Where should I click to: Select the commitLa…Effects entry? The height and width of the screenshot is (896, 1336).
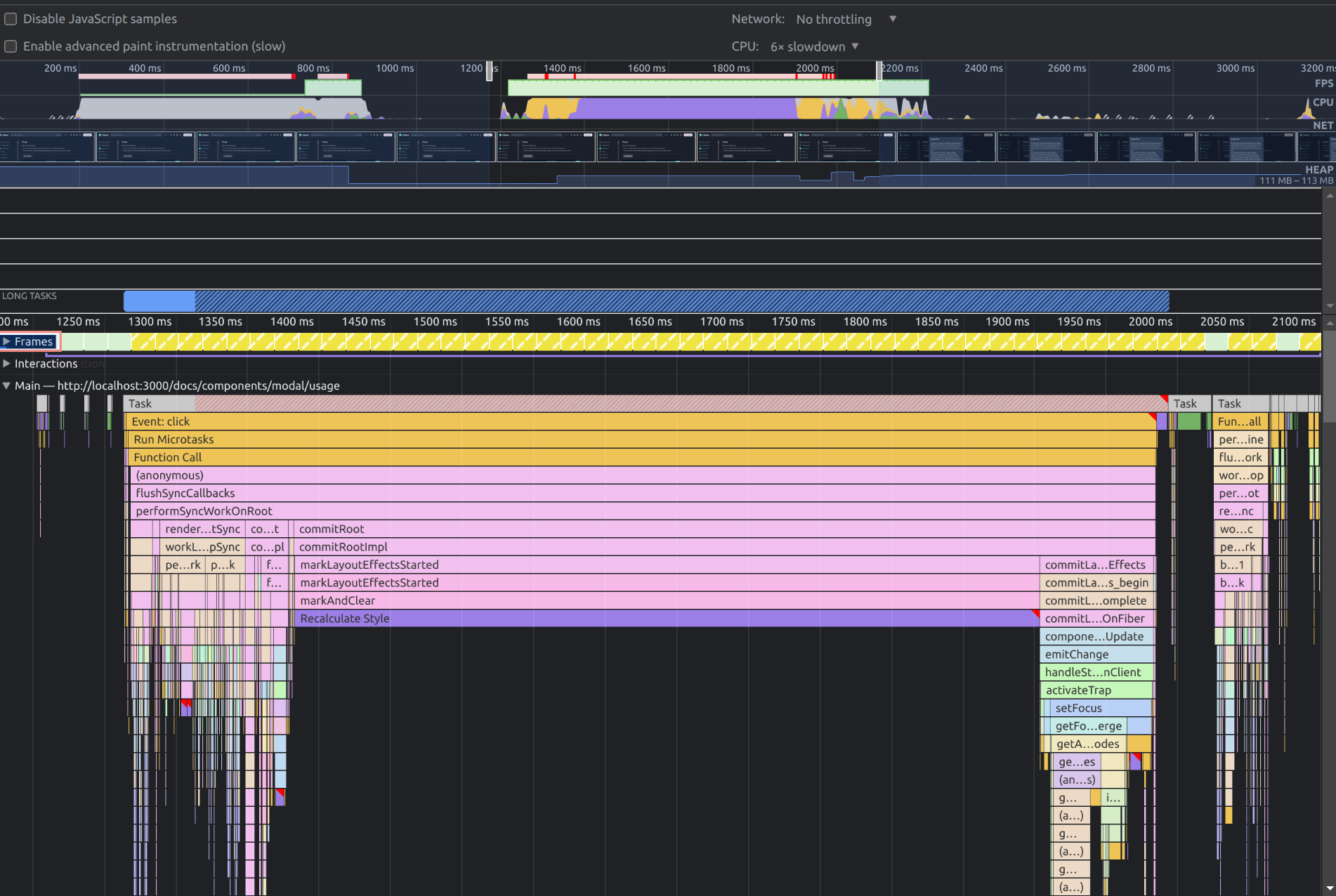pyautogui.click(x=1097, y=565)
